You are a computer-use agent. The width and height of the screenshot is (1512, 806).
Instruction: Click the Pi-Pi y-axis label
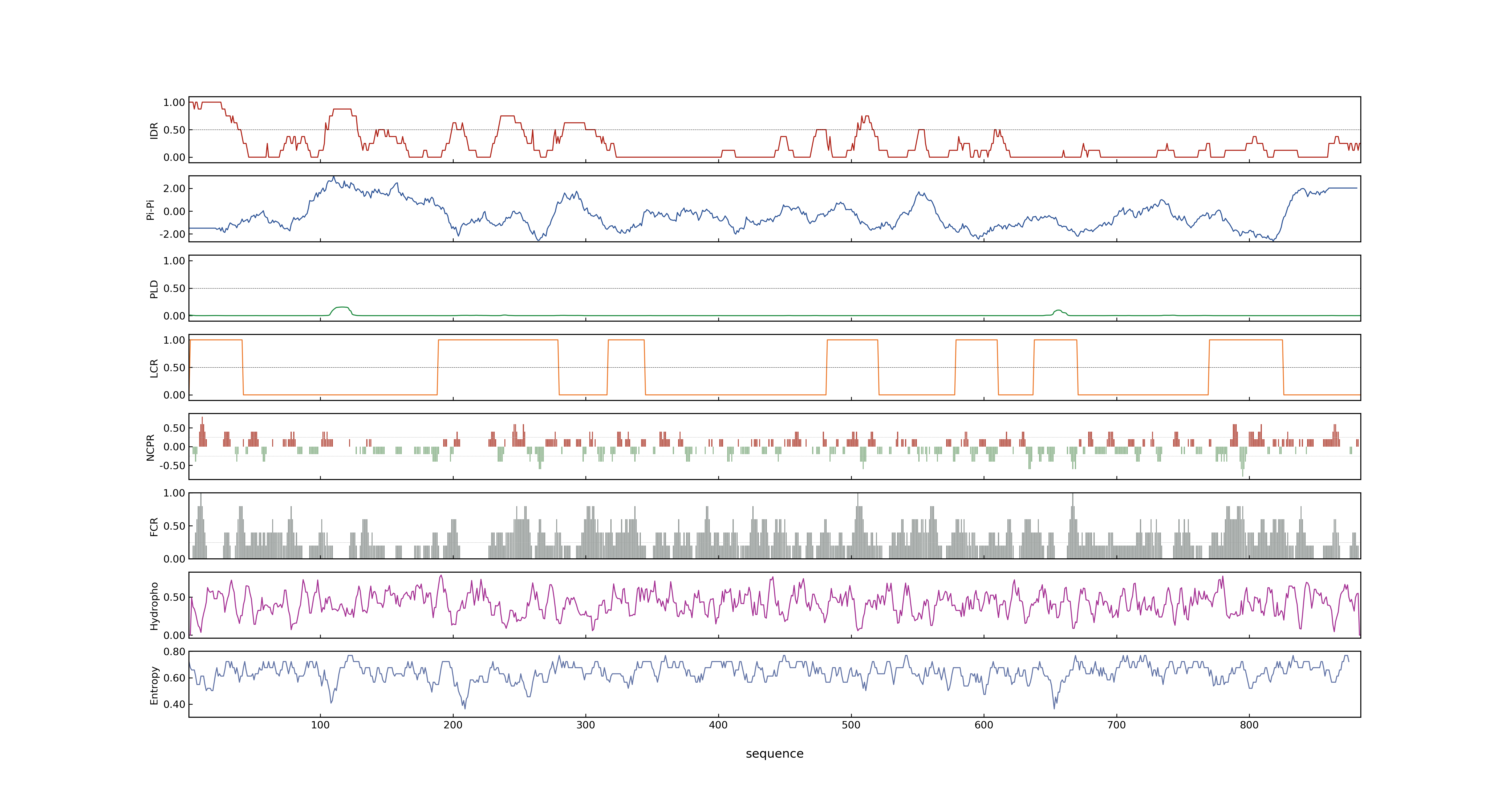coord(150,209)
